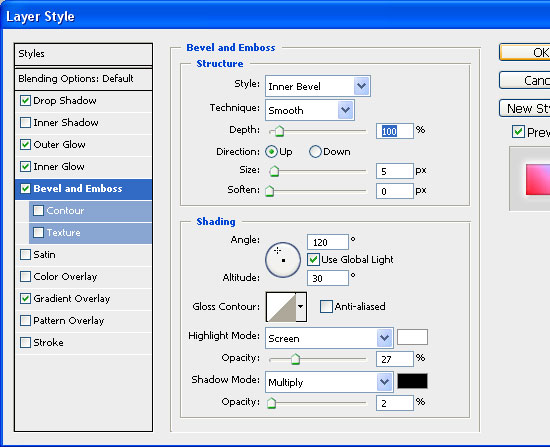Uncheck the Drop Shadow effect checkbox
This screenshot has width=550, height=447.
click(25, 101)
